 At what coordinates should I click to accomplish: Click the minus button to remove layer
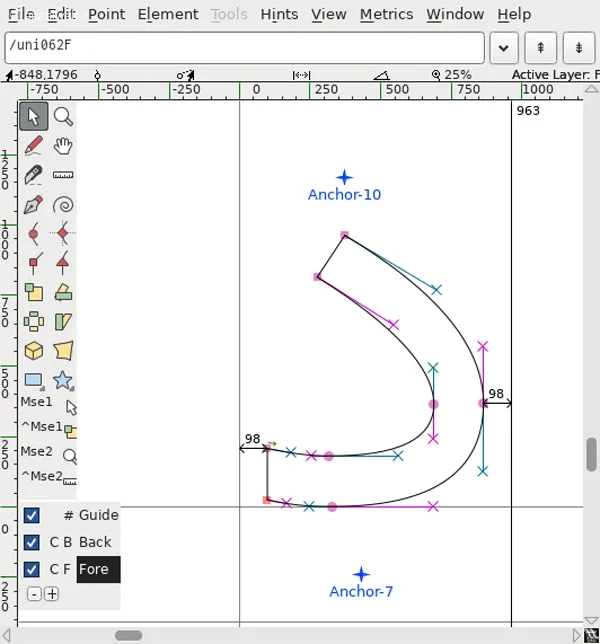pyautogui.click(x=34, y=593)
